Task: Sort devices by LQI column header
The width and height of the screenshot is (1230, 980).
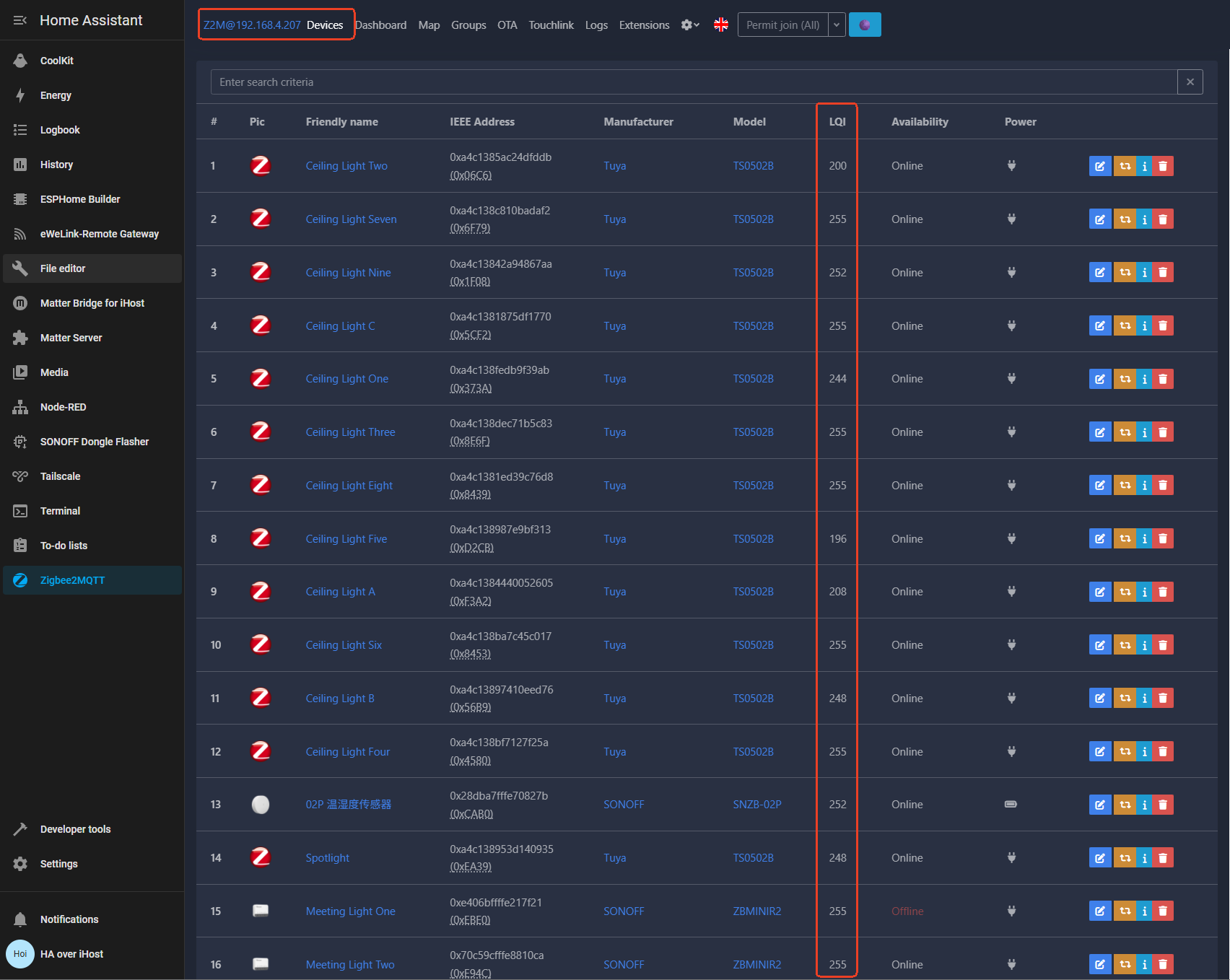Action: pyautogui.click(x=837, y=122)
